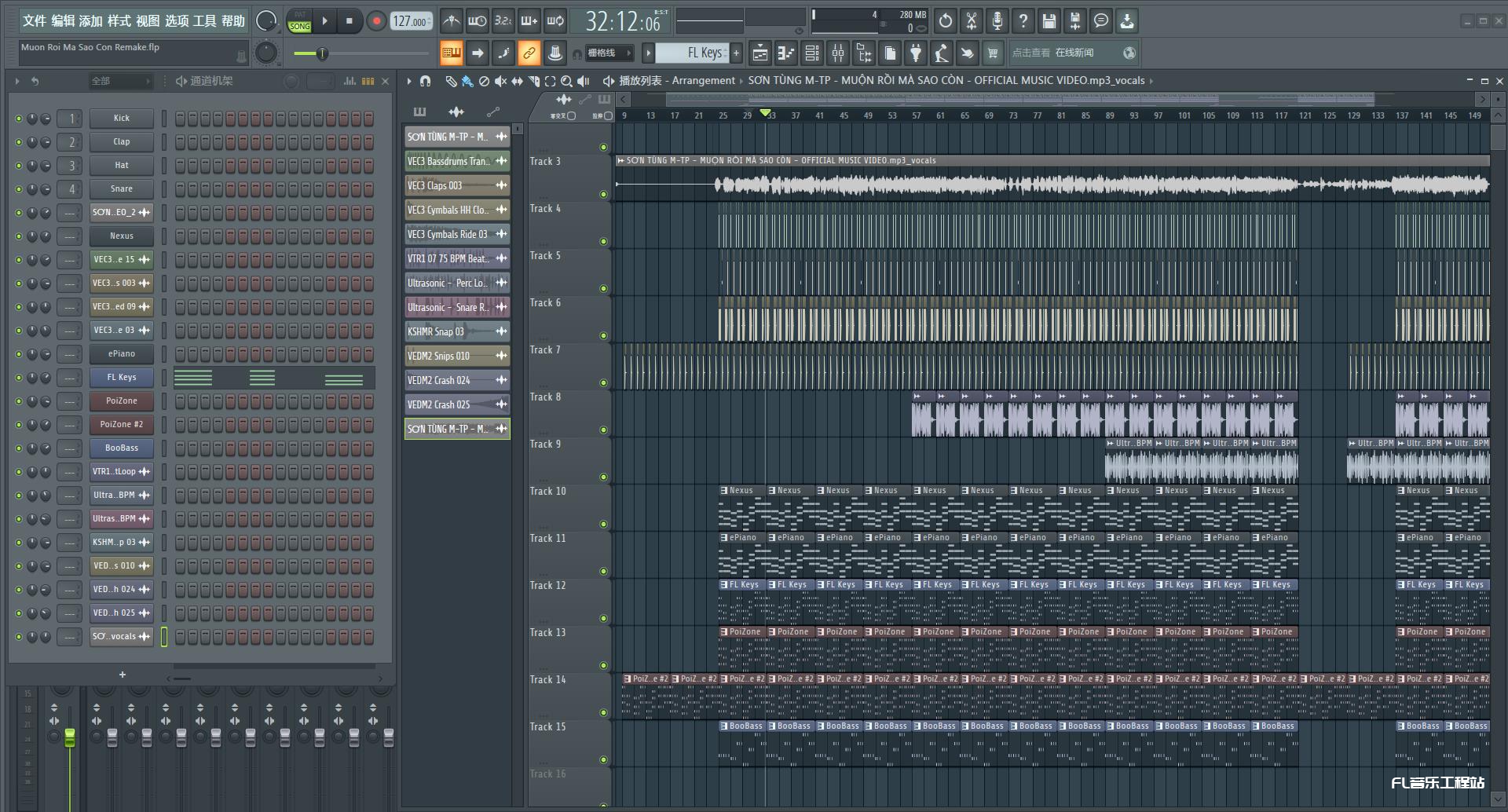This screenshot has width=1508, height=812.
Task: Toggle typing keyboard to piano button
Action: tap(451, 53)
